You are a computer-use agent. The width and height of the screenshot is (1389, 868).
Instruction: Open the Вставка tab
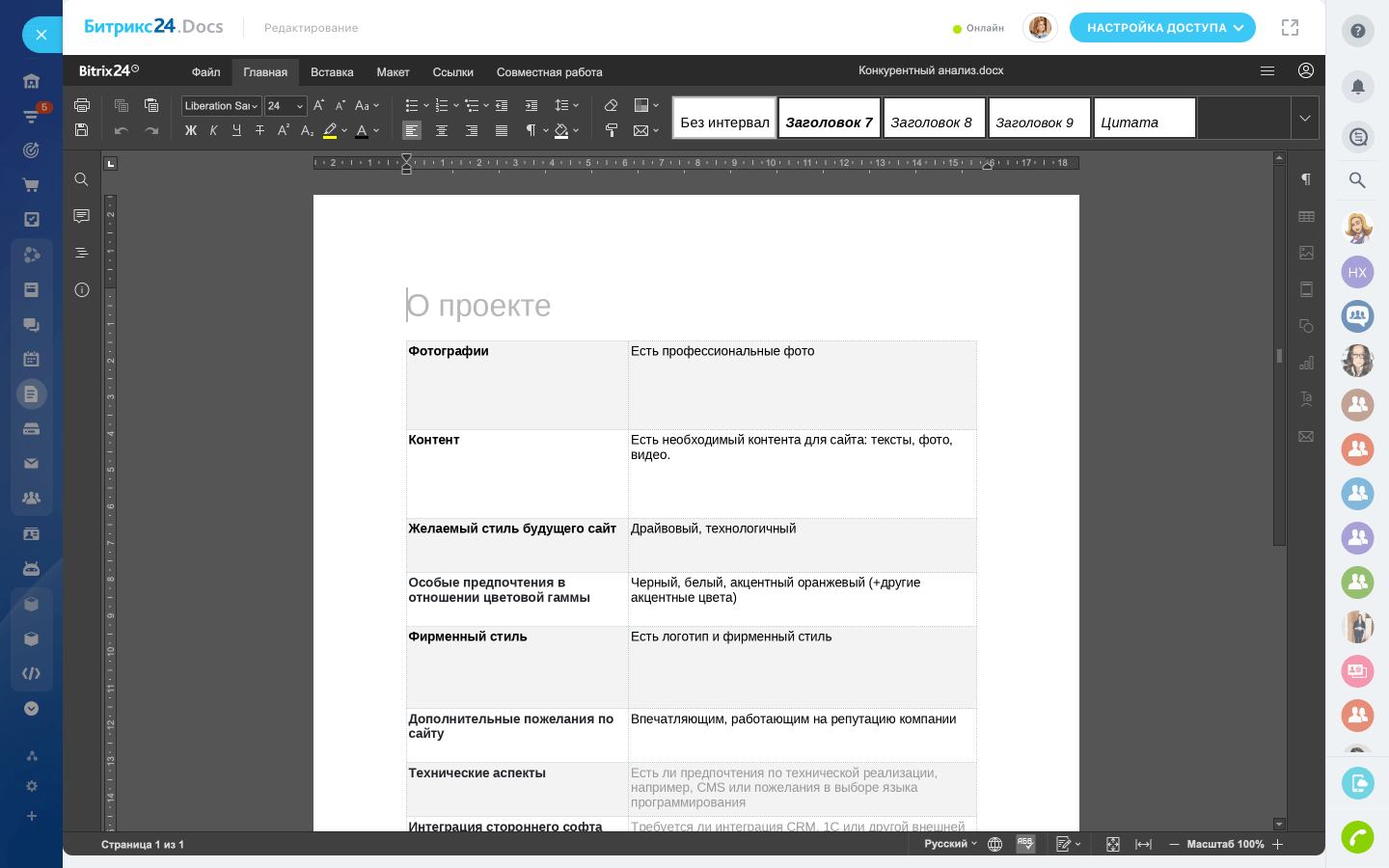point(332,72)
